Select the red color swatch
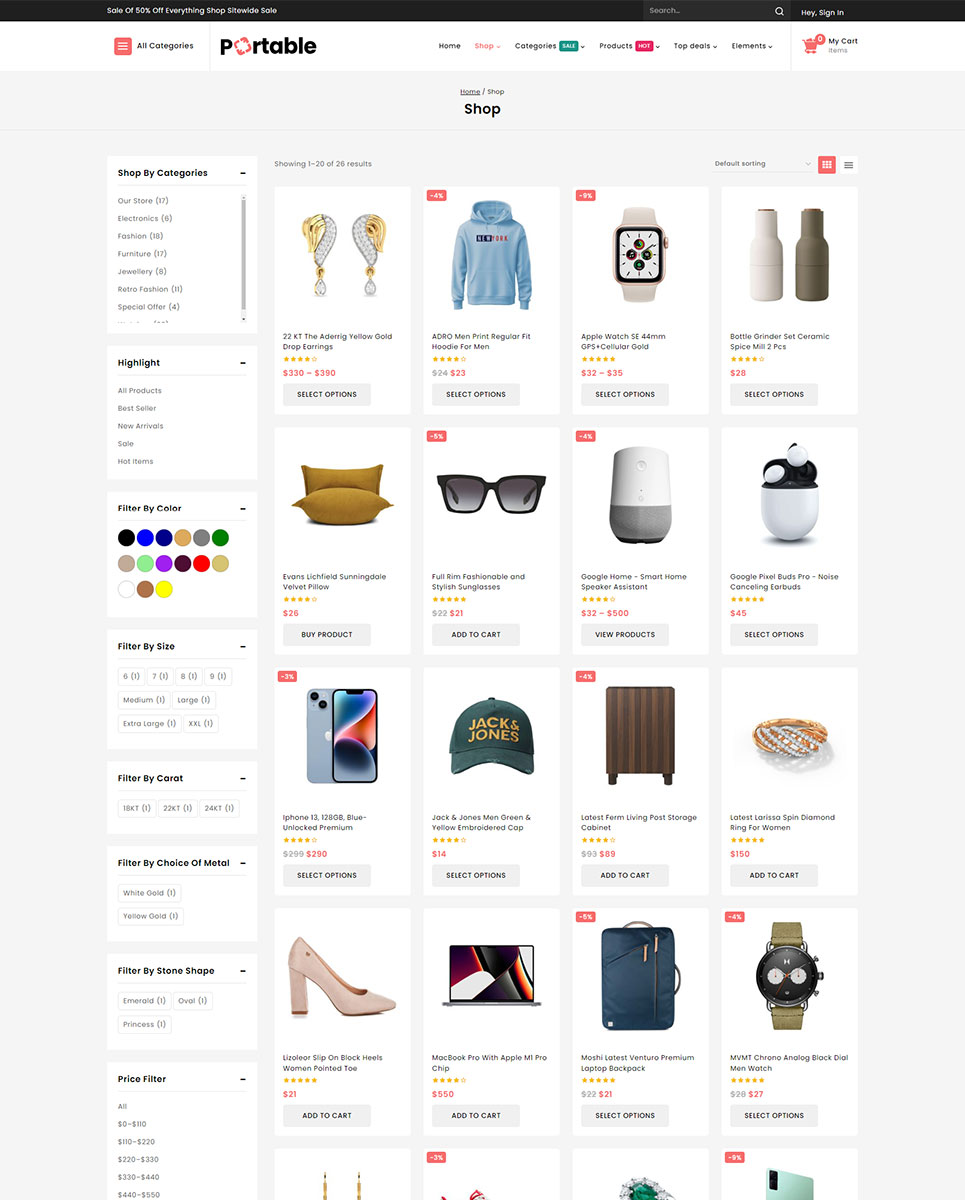965x1200 pixels. point(201,564)
